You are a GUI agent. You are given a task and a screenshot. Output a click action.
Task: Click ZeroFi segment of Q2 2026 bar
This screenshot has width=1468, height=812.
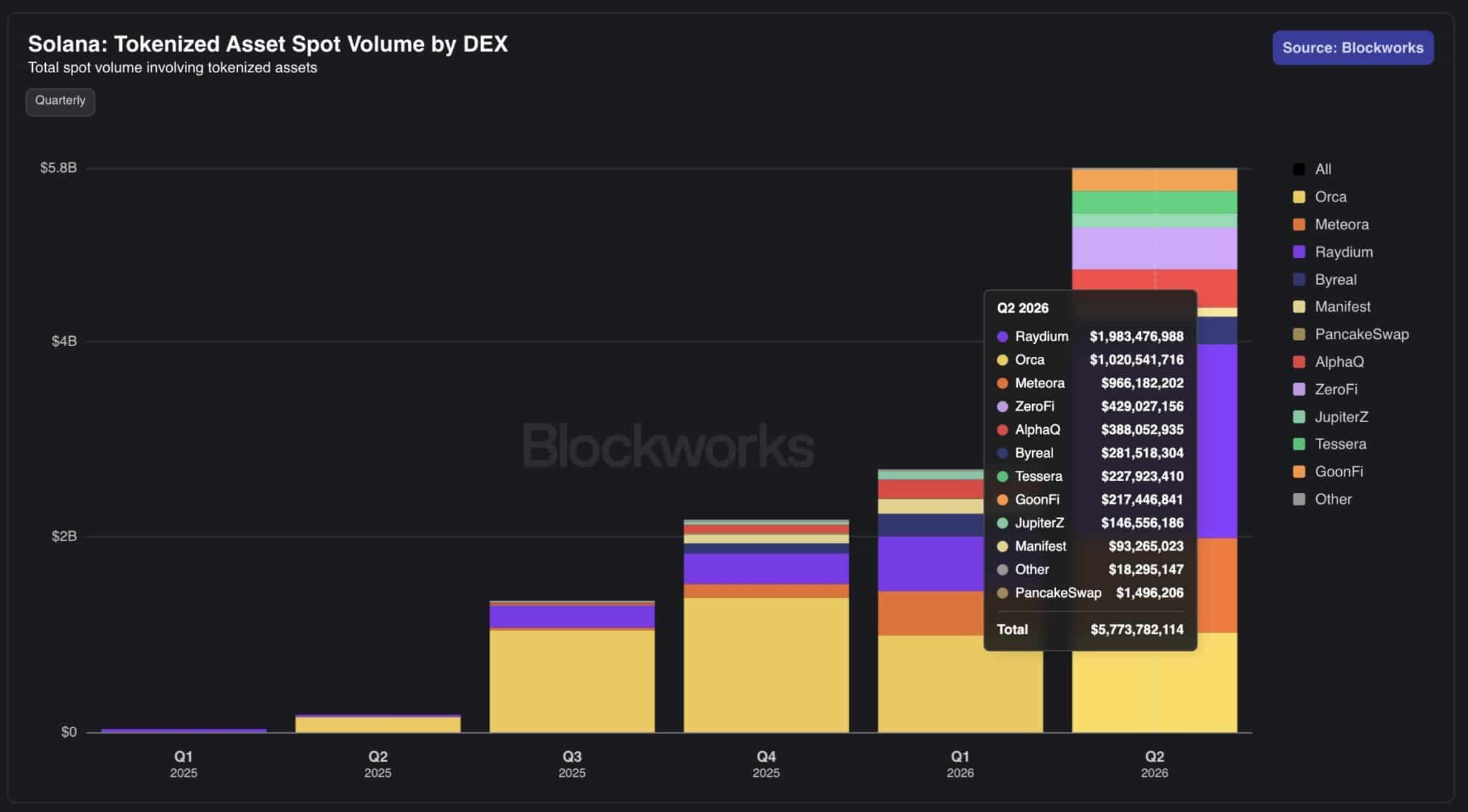pos(1155,249)
